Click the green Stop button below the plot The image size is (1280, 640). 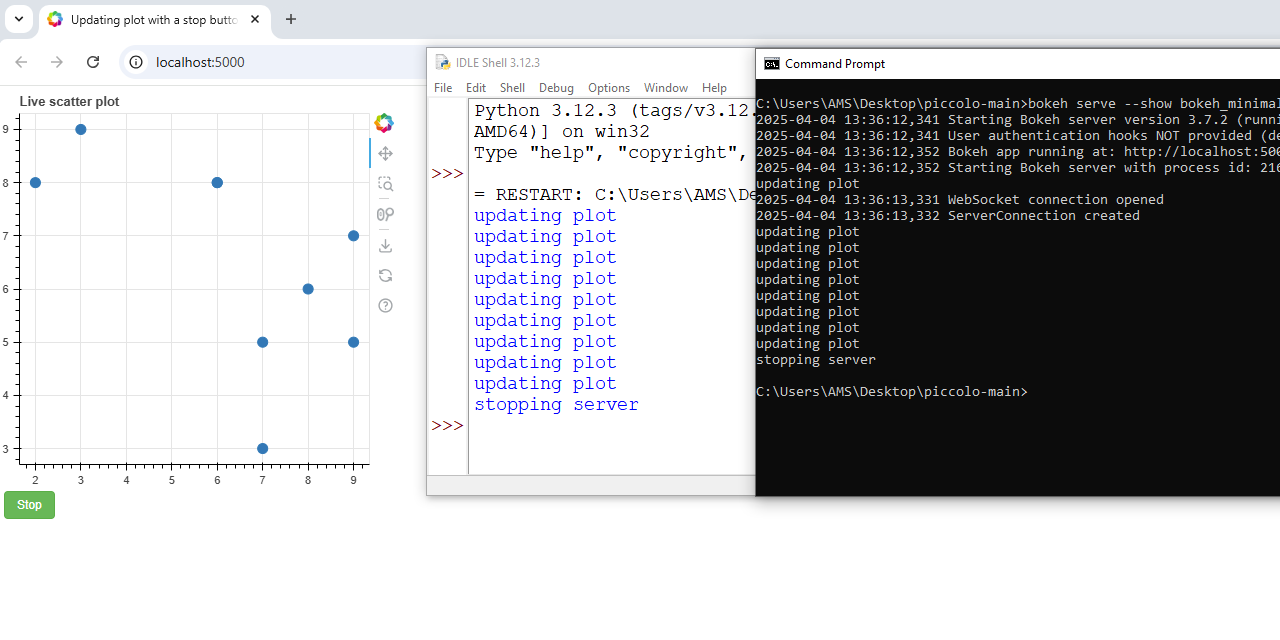tap(28, 505)
